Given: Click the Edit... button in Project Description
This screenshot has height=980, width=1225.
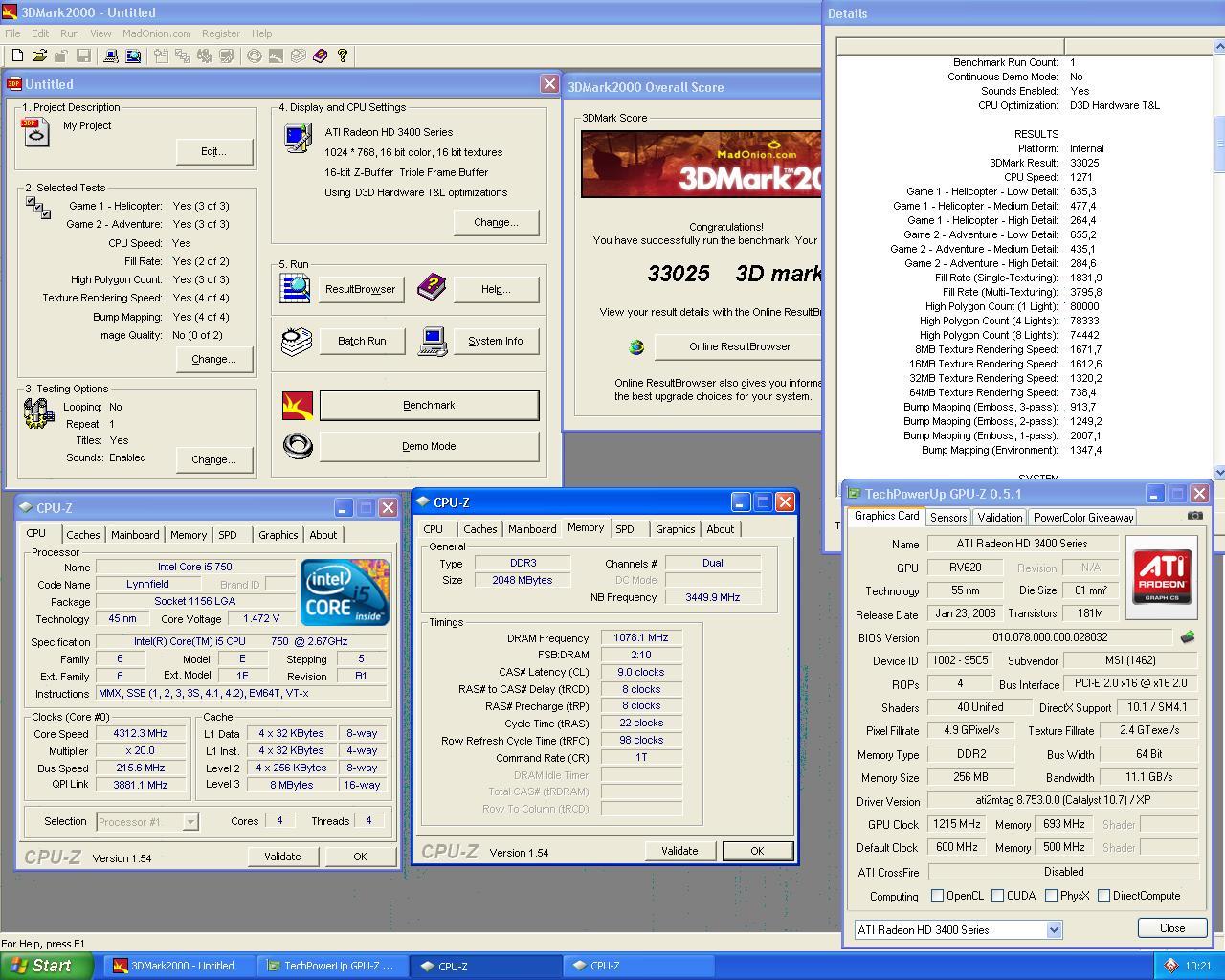Looking at the screenshot, I should (x=214, y=151).
